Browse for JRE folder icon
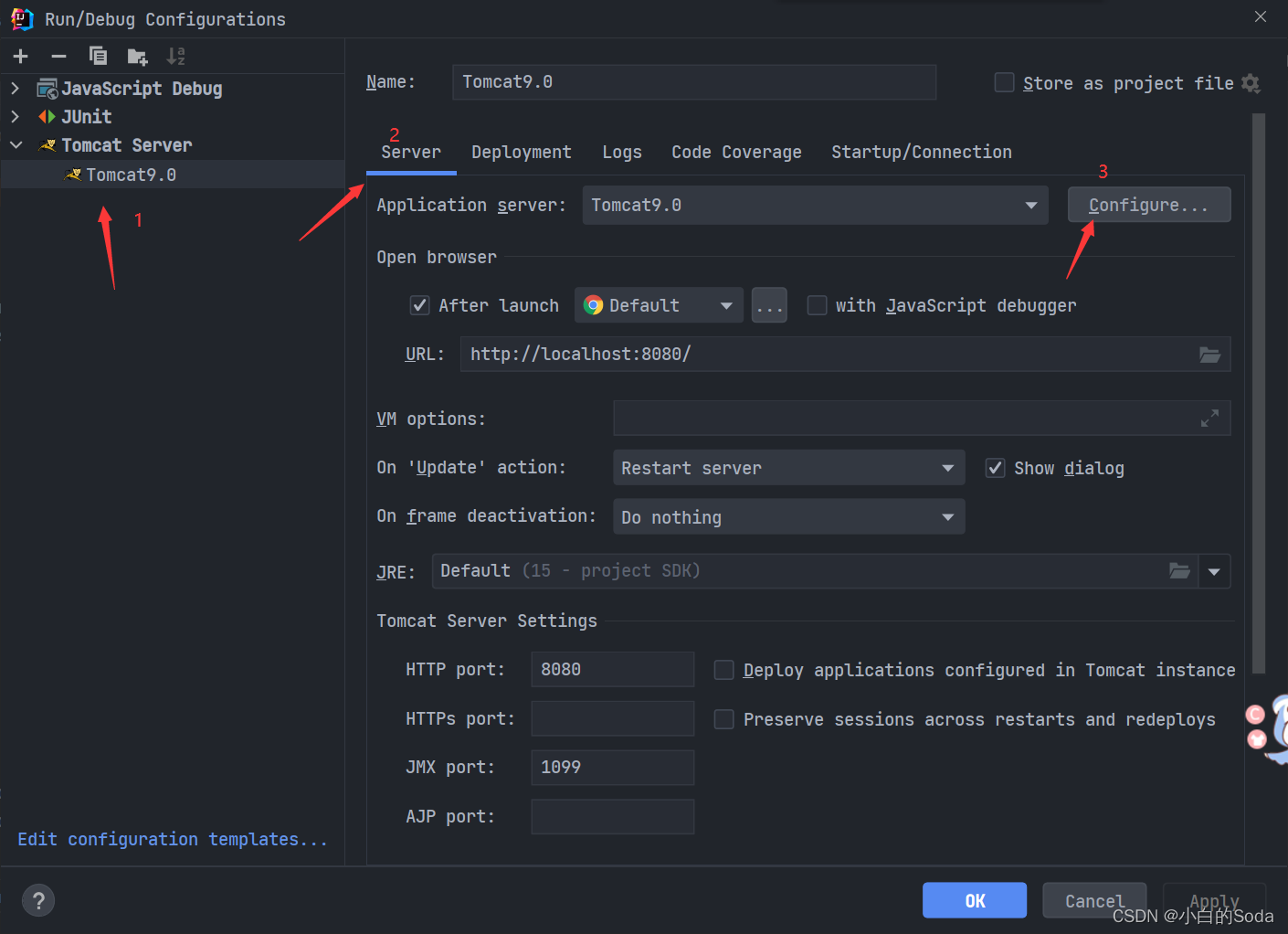Viewport: 1288px width, 934px height. pyautogui.click(x=1180, y=571)
